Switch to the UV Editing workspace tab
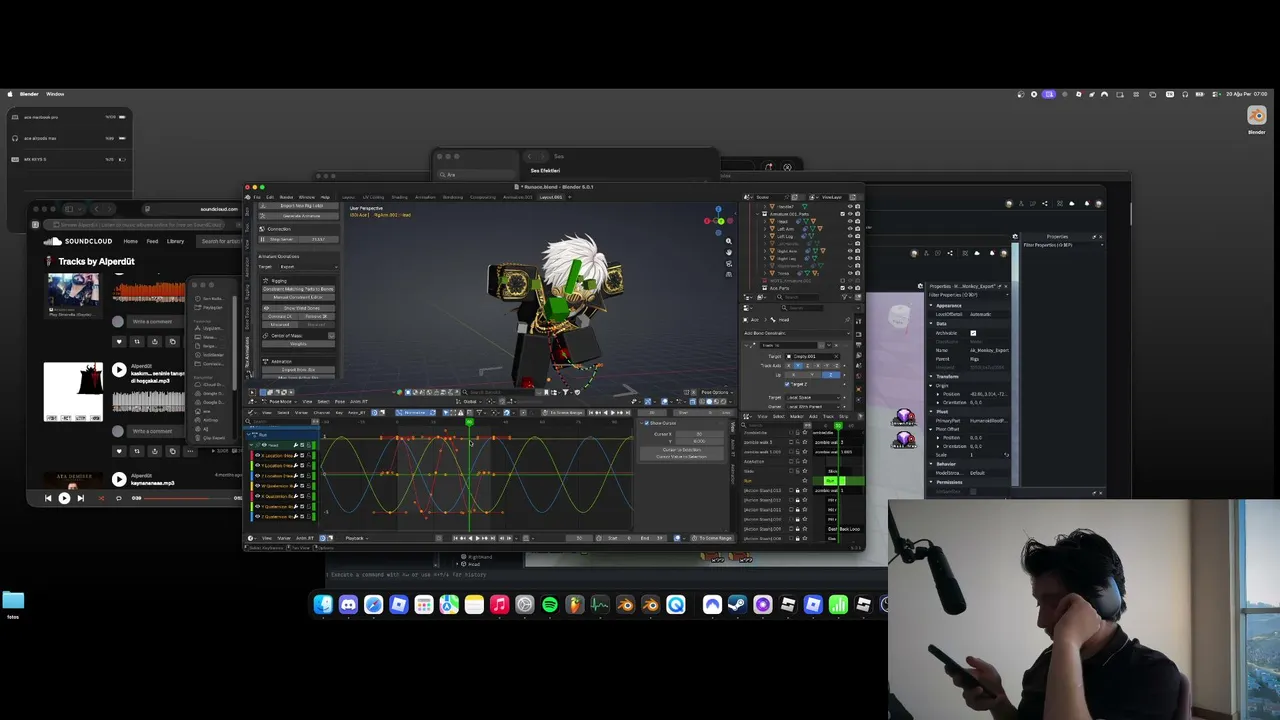1280x720 pixels. coord(373,197)
